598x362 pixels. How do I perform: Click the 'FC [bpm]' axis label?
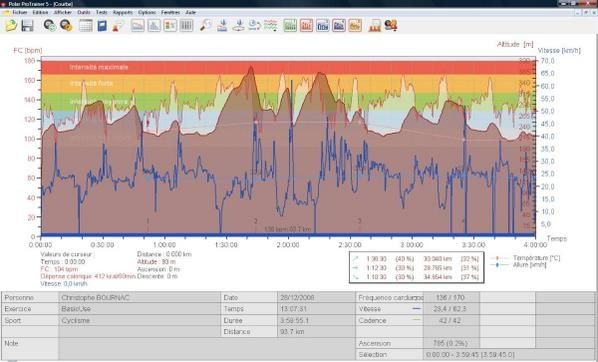[27, 50]
